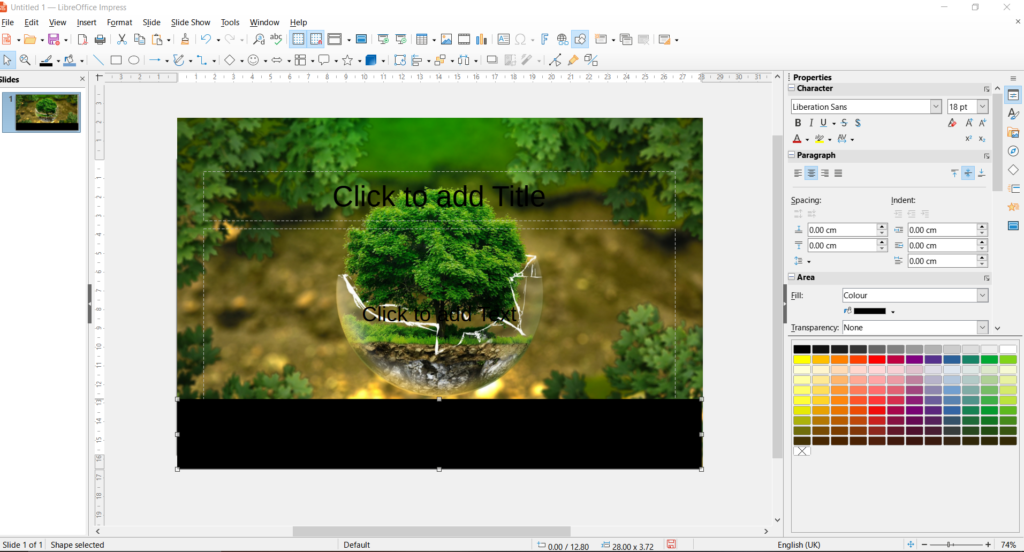
Task: Click the Print toolbar icon
Action: pyautogui.click(x=100, y=39)
